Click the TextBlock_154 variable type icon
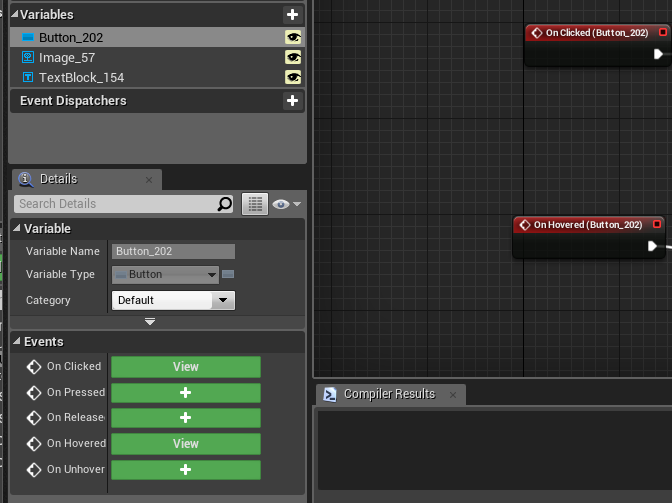This screenshot has width=672, height=503. 28,78
